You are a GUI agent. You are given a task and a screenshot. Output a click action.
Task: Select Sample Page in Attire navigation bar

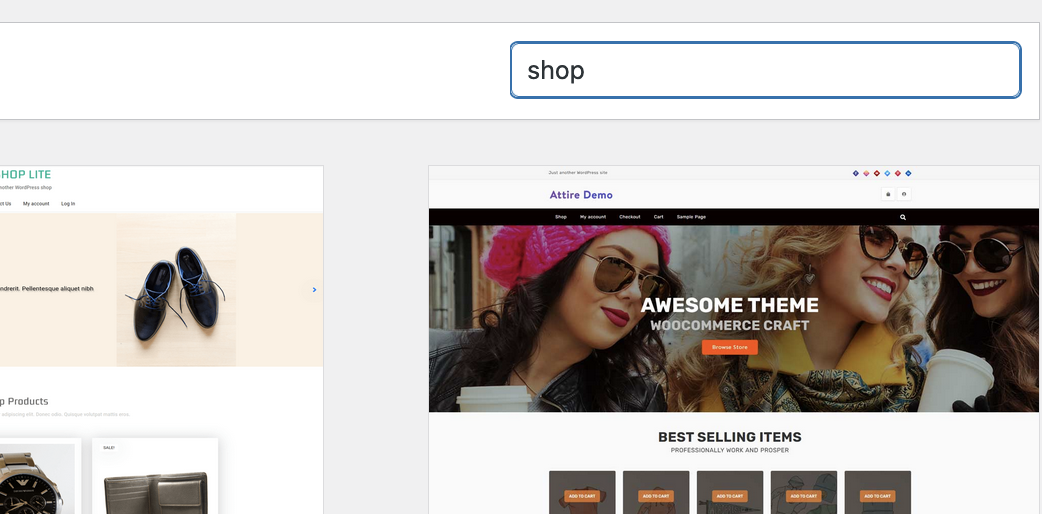tap(691, 217)
